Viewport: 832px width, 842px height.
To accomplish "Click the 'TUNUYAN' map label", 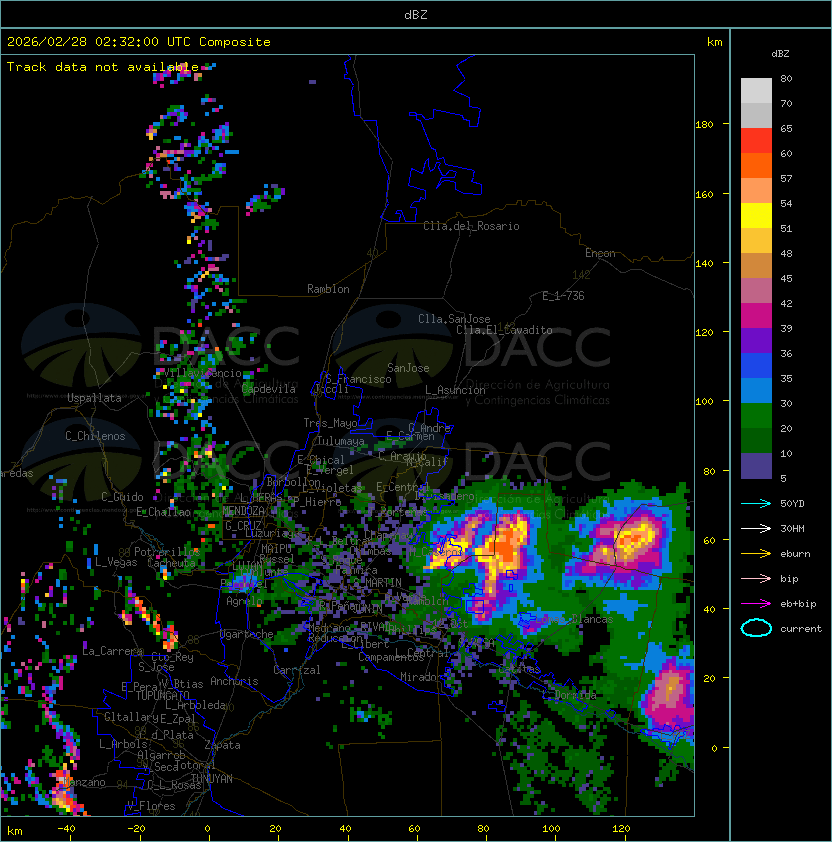I will [212, 779].
